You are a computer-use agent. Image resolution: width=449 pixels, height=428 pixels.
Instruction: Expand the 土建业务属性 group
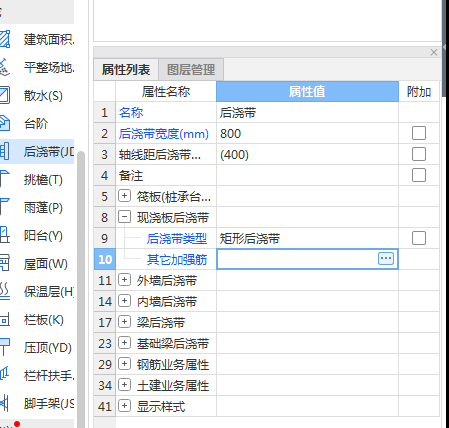[124, 385]
